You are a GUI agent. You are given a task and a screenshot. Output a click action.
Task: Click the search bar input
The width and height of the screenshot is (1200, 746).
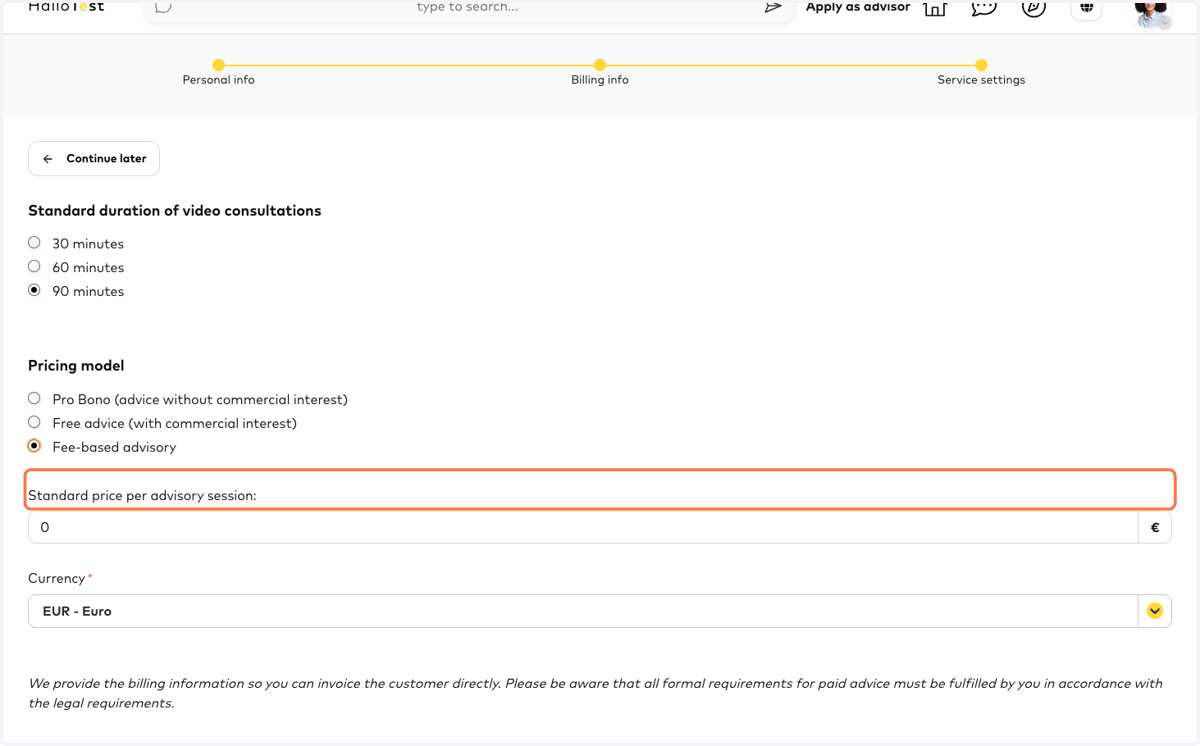[x=467, y=7]
